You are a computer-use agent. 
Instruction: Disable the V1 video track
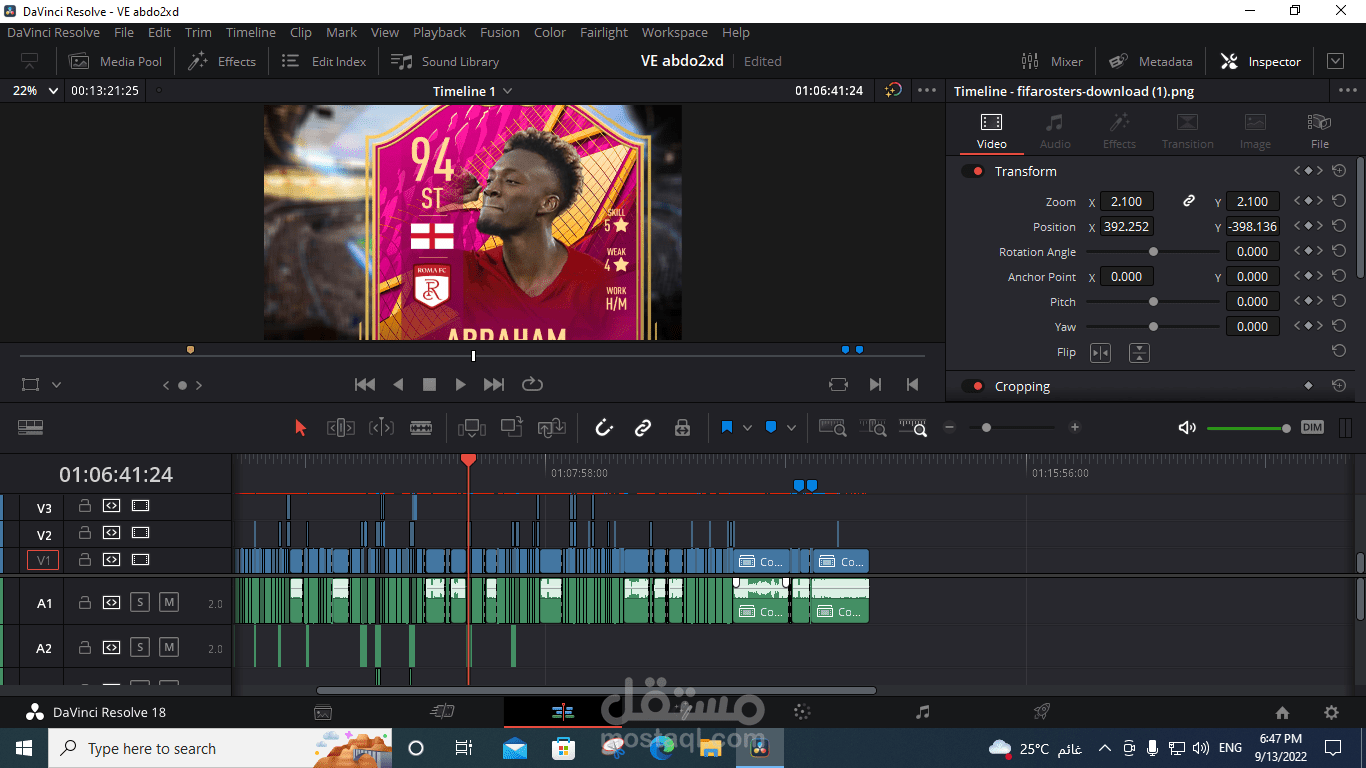(x=140, y=560)
